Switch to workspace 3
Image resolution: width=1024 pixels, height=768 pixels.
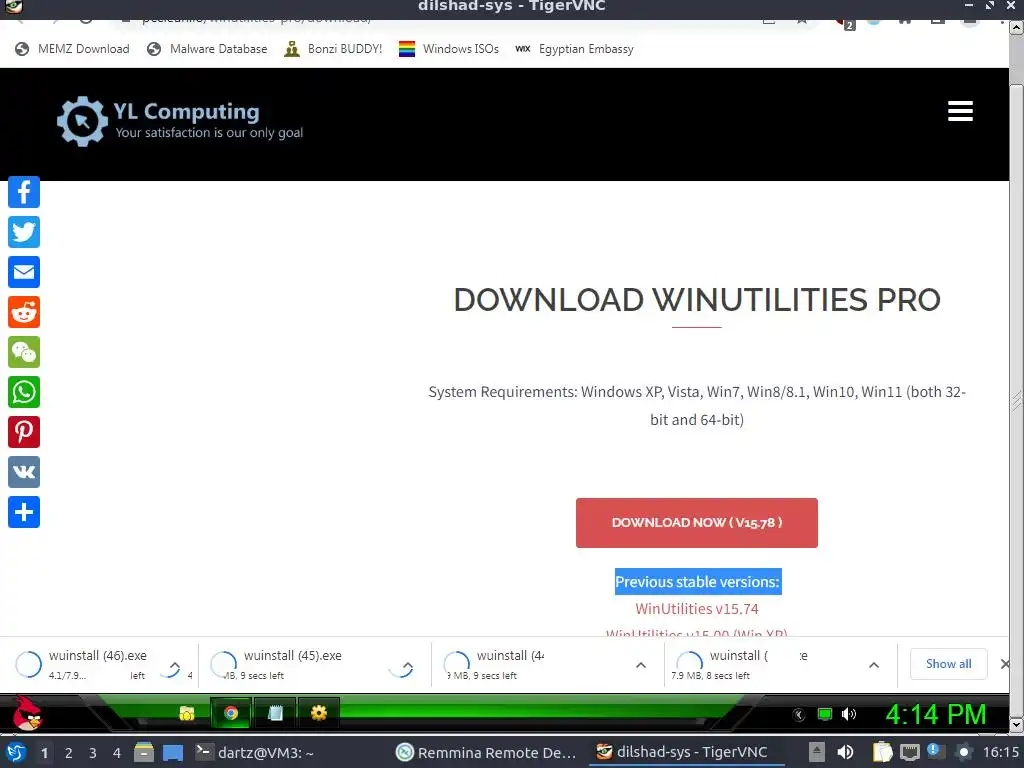(93, 753)
